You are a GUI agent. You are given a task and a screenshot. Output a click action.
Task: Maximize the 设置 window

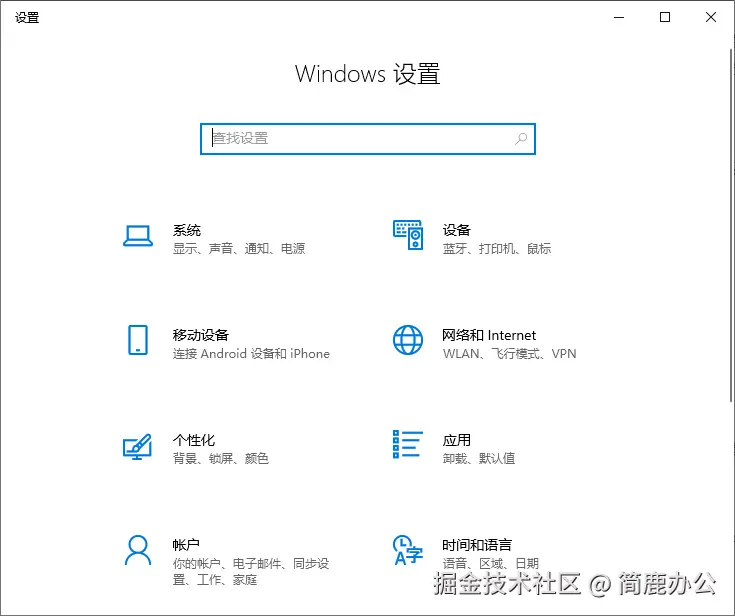click(665, 18)
